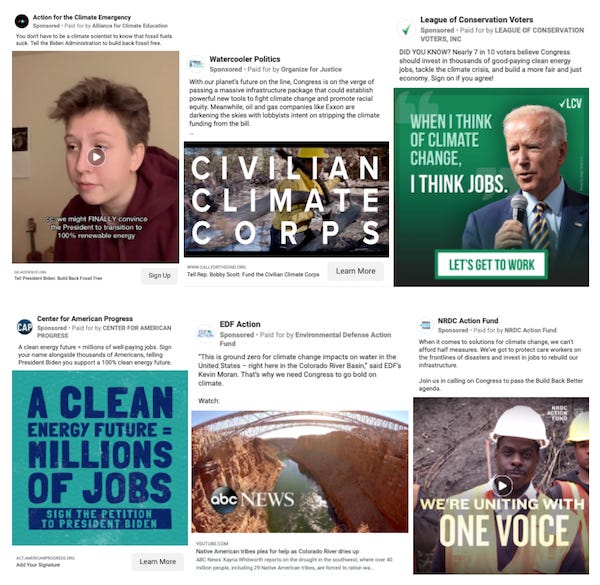Play the Climate Emergency hoodie video
Screen dimensions: 600x585
click(96, 156)
